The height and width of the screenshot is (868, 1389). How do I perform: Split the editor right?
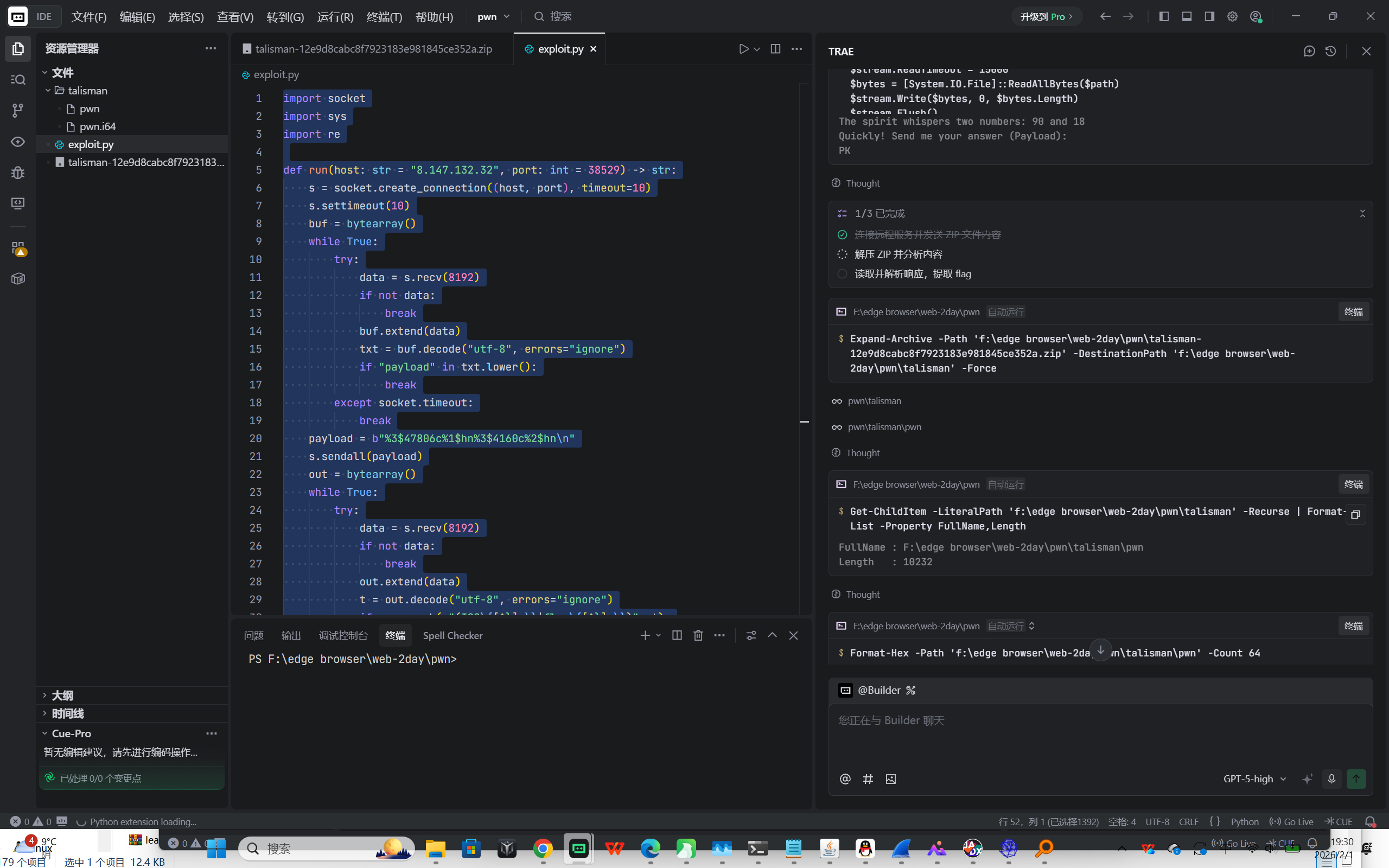click(x=775, y=49)
